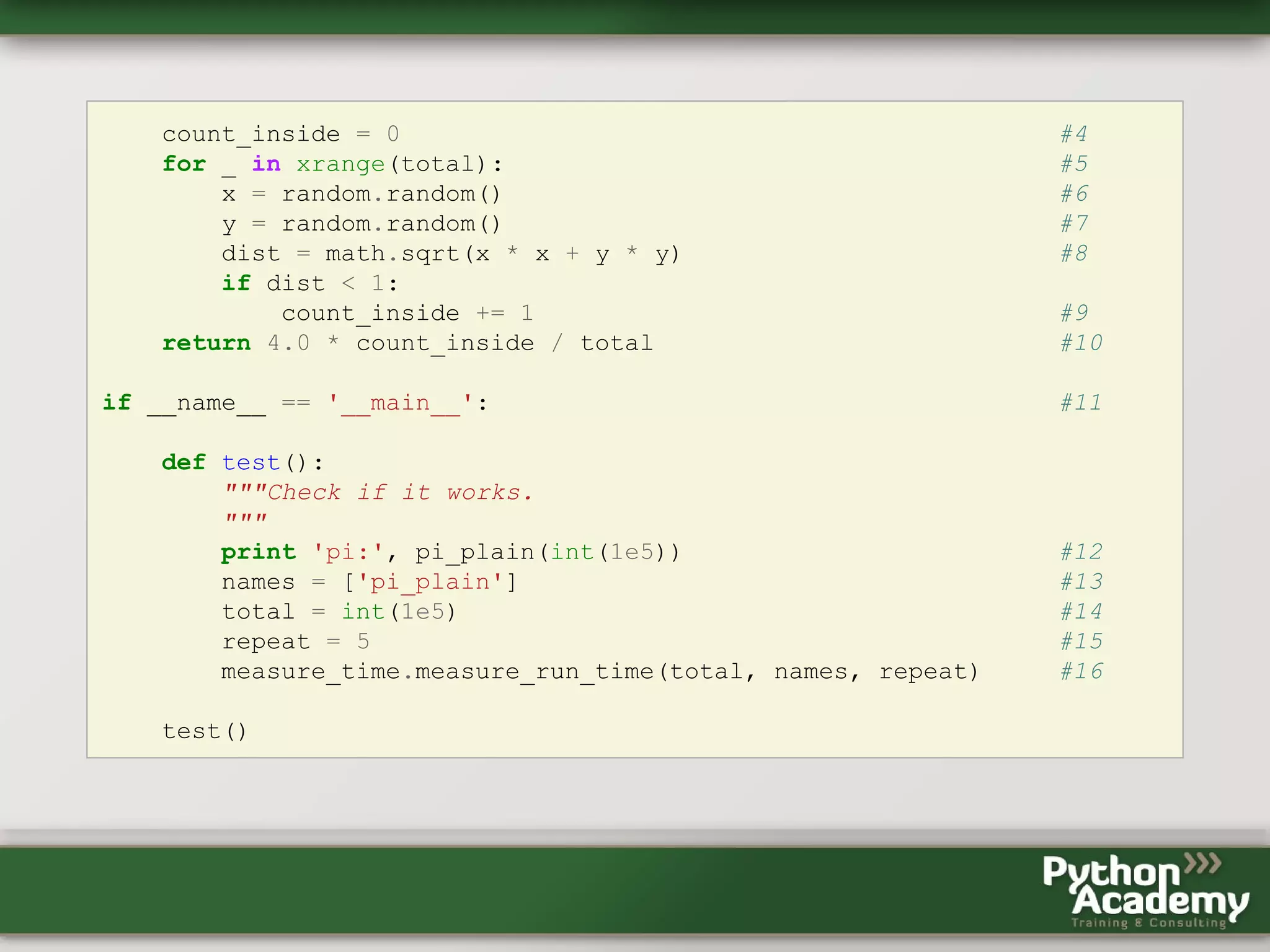The height and width of the screenshot is (952, 1270).
Task: Click the comment marker '#4'
Action: pos(1073,133)
